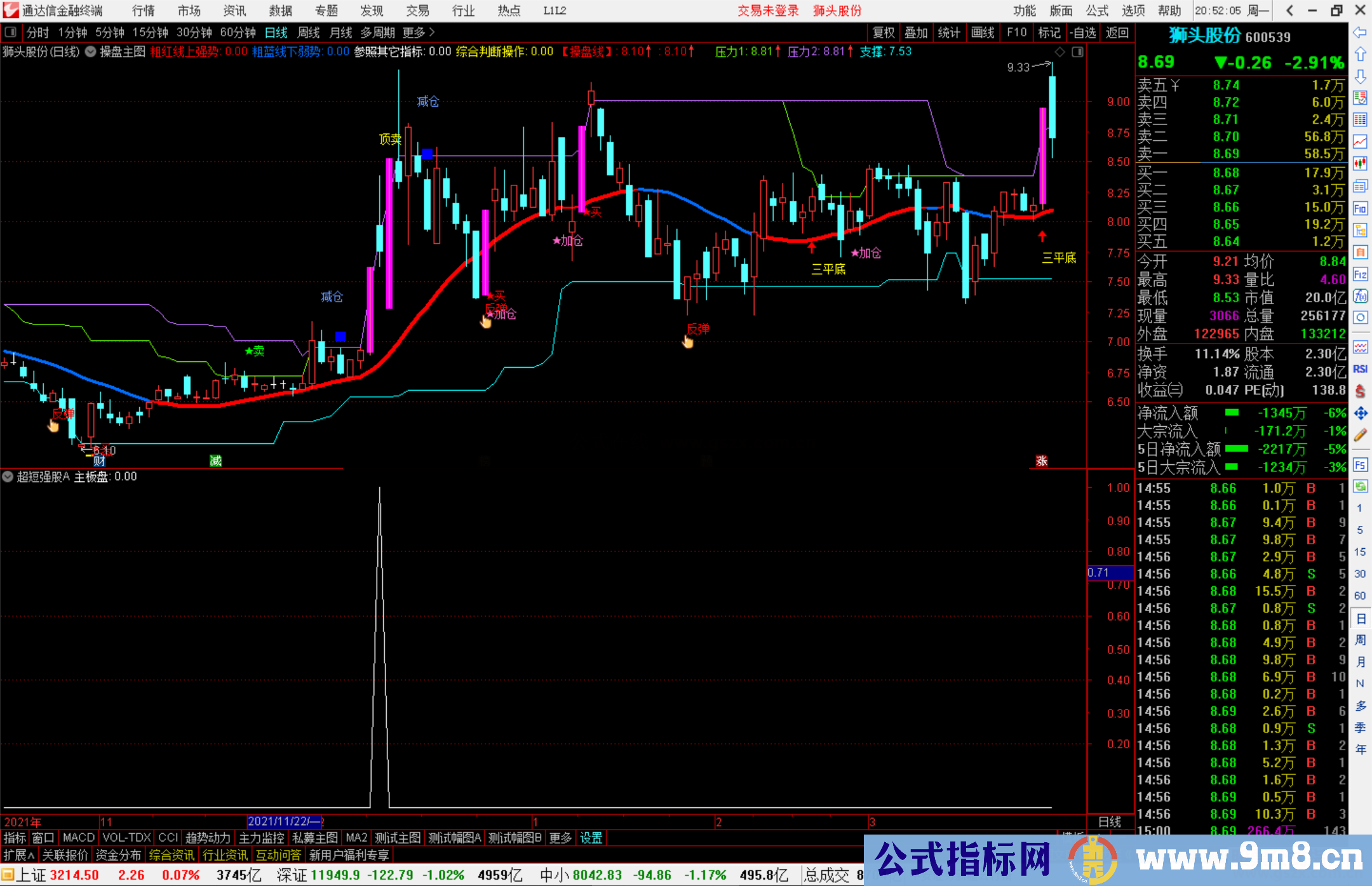Expand 超短强股A indicator dropdown arrow
Viewport: 1372px width, 886px height.
coord(8,476)
